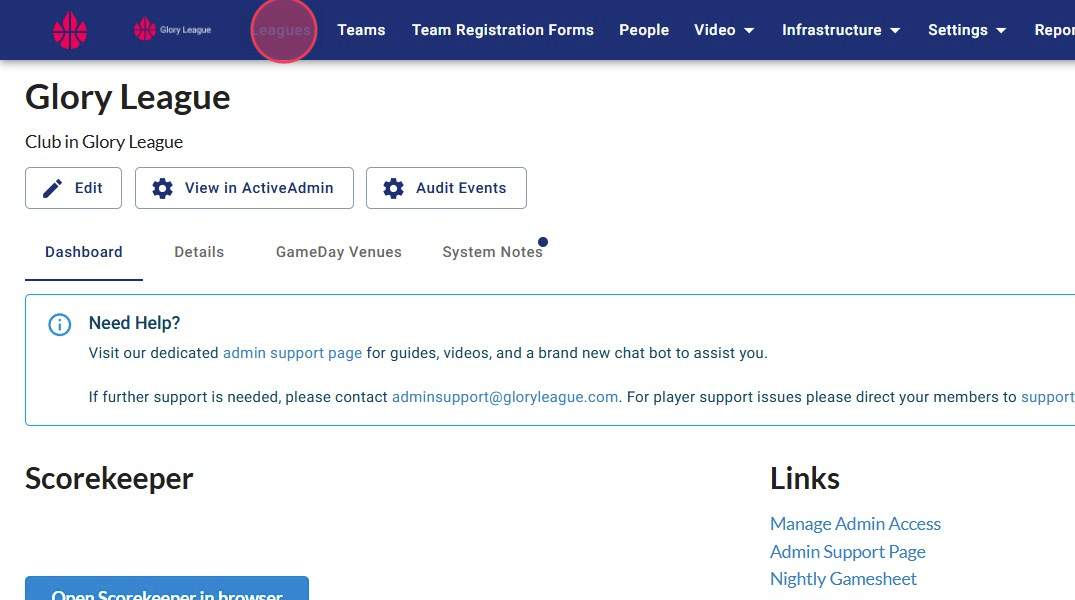1075x600 pixels.
Task: Click the Glory League club logo
Action: (173, 29)
